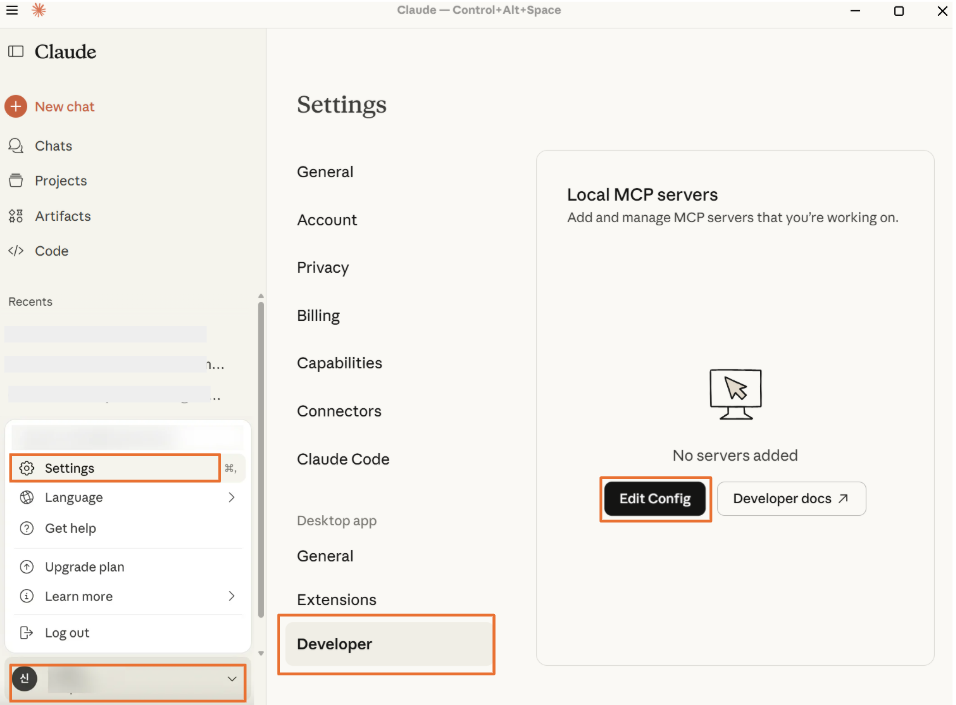Select Get help from the menu
The image size is (956, 705).
pos(70,528)
